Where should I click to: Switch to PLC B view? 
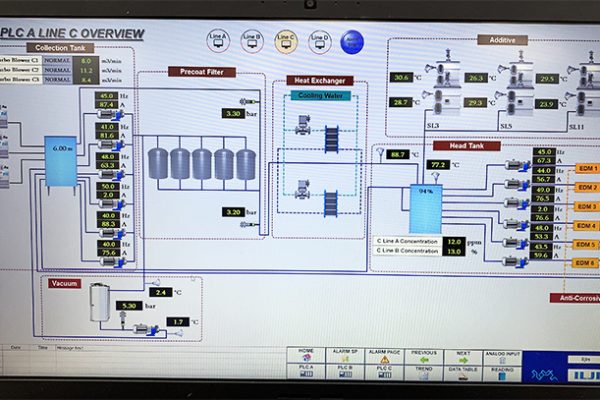click(x=345, y=372)
